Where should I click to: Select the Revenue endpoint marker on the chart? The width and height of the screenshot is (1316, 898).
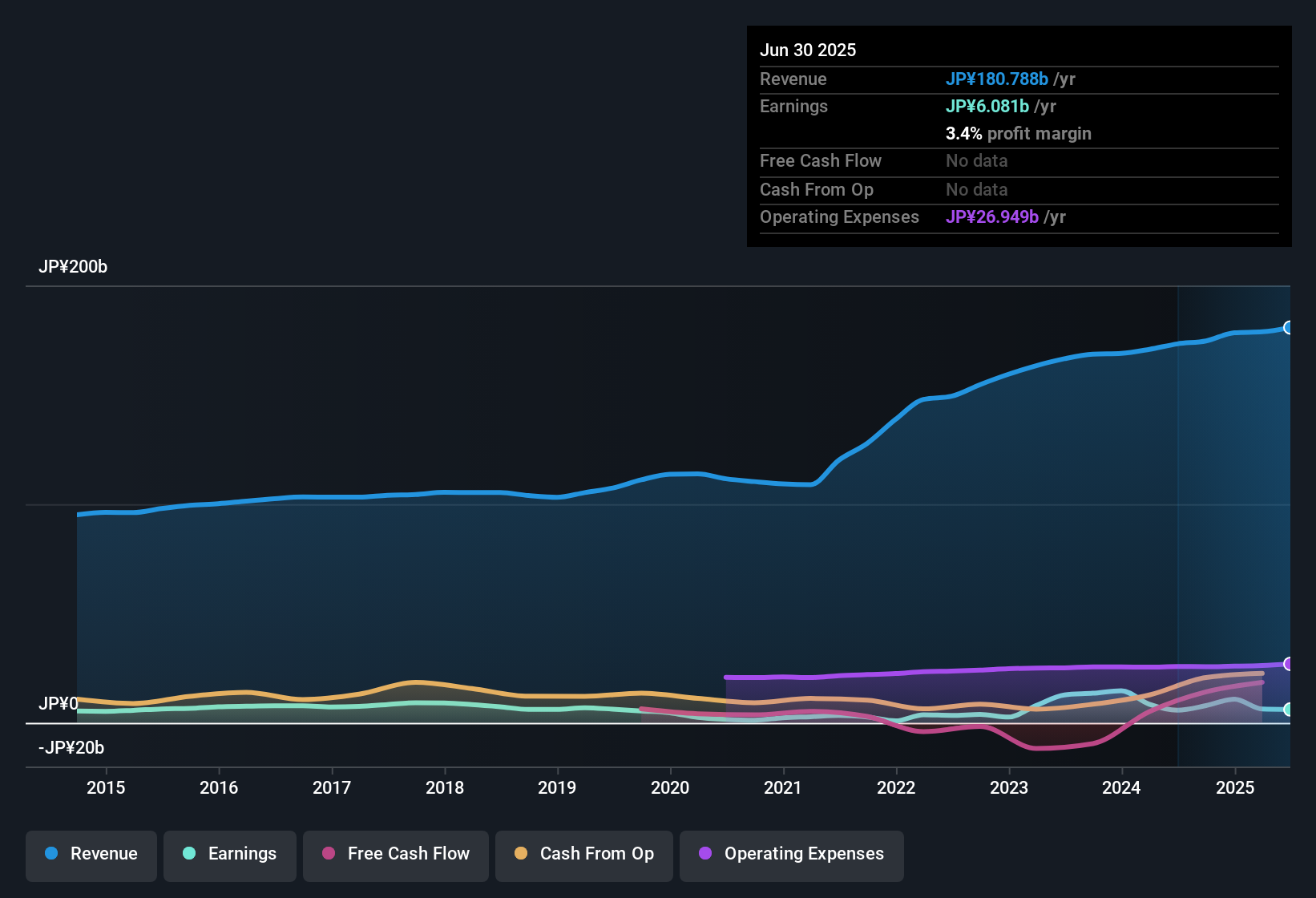pos(1289,328)
